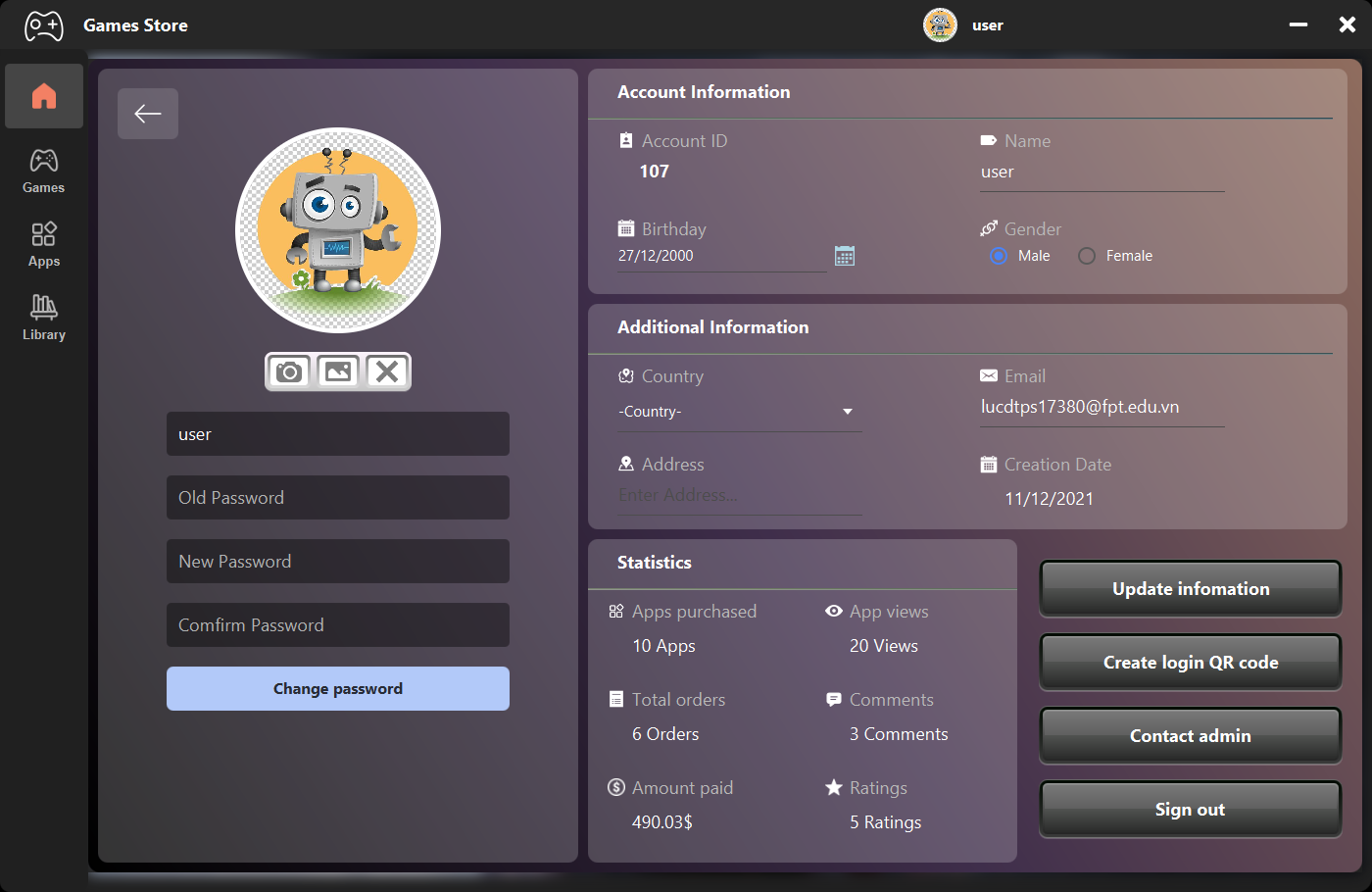
Task: Click the '490.03$' amount value
Action: click(662, 822)
